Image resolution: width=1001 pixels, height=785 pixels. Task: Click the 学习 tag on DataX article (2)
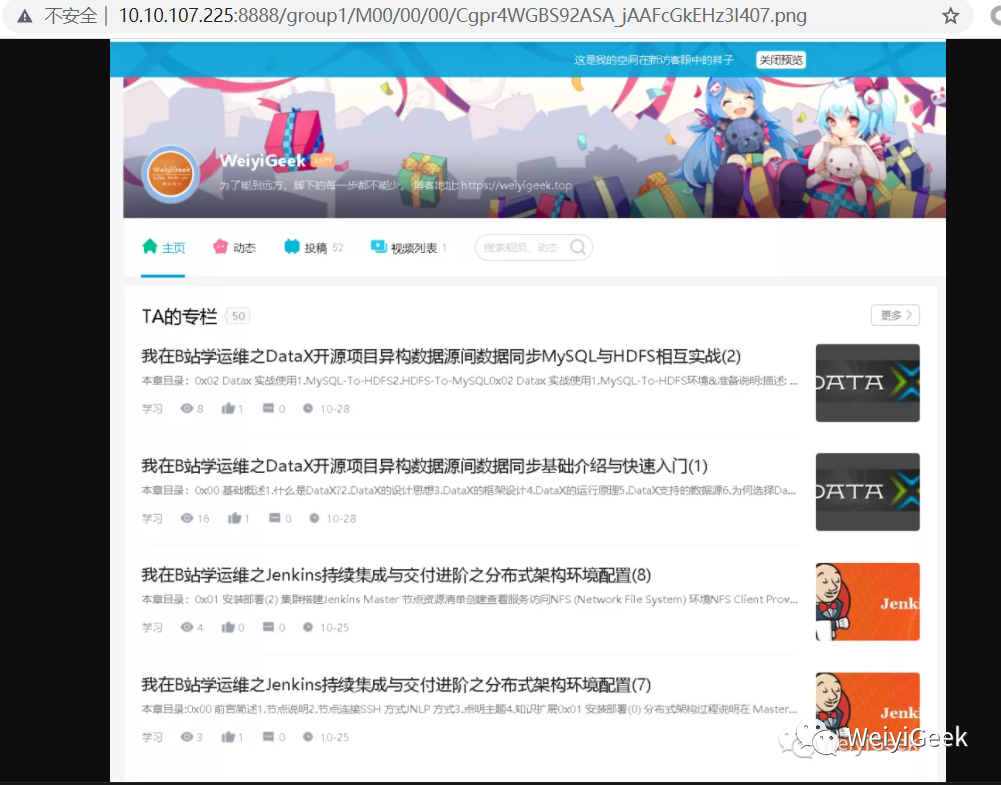click(152, 408)
